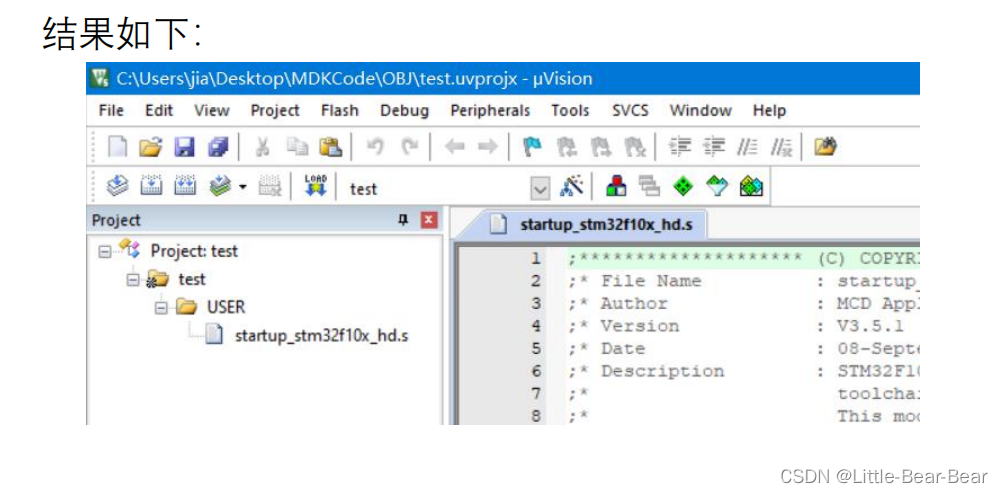1003x493 pixels.
Task: Click the Rebuild all target files icon
Action: (x=186, y=187)
